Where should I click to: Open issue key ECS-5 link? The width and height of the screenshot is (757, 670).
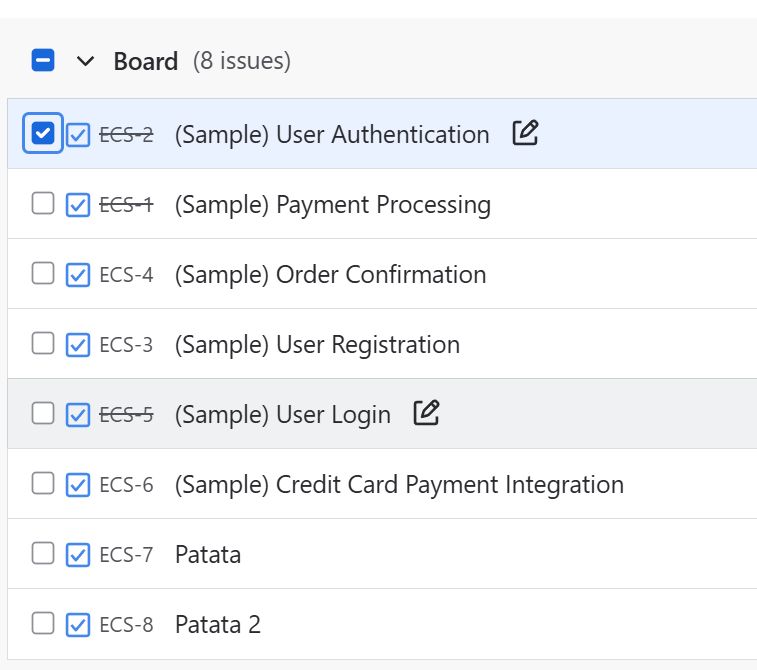[126, 414]
